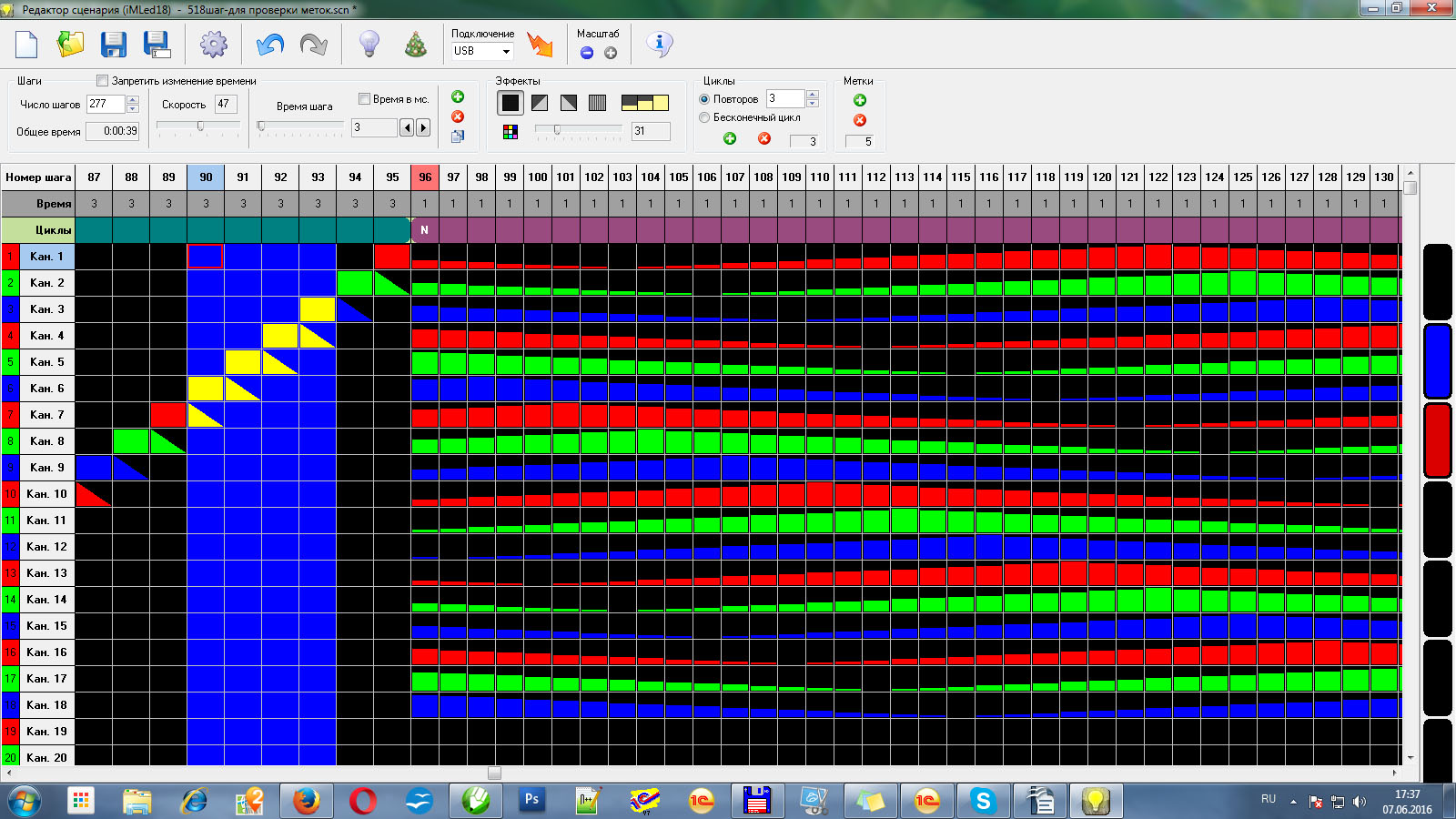This screenshot has width=1456, height=819.
Task: Add a cycle with the green plus
Action: (x=730, y=138)
